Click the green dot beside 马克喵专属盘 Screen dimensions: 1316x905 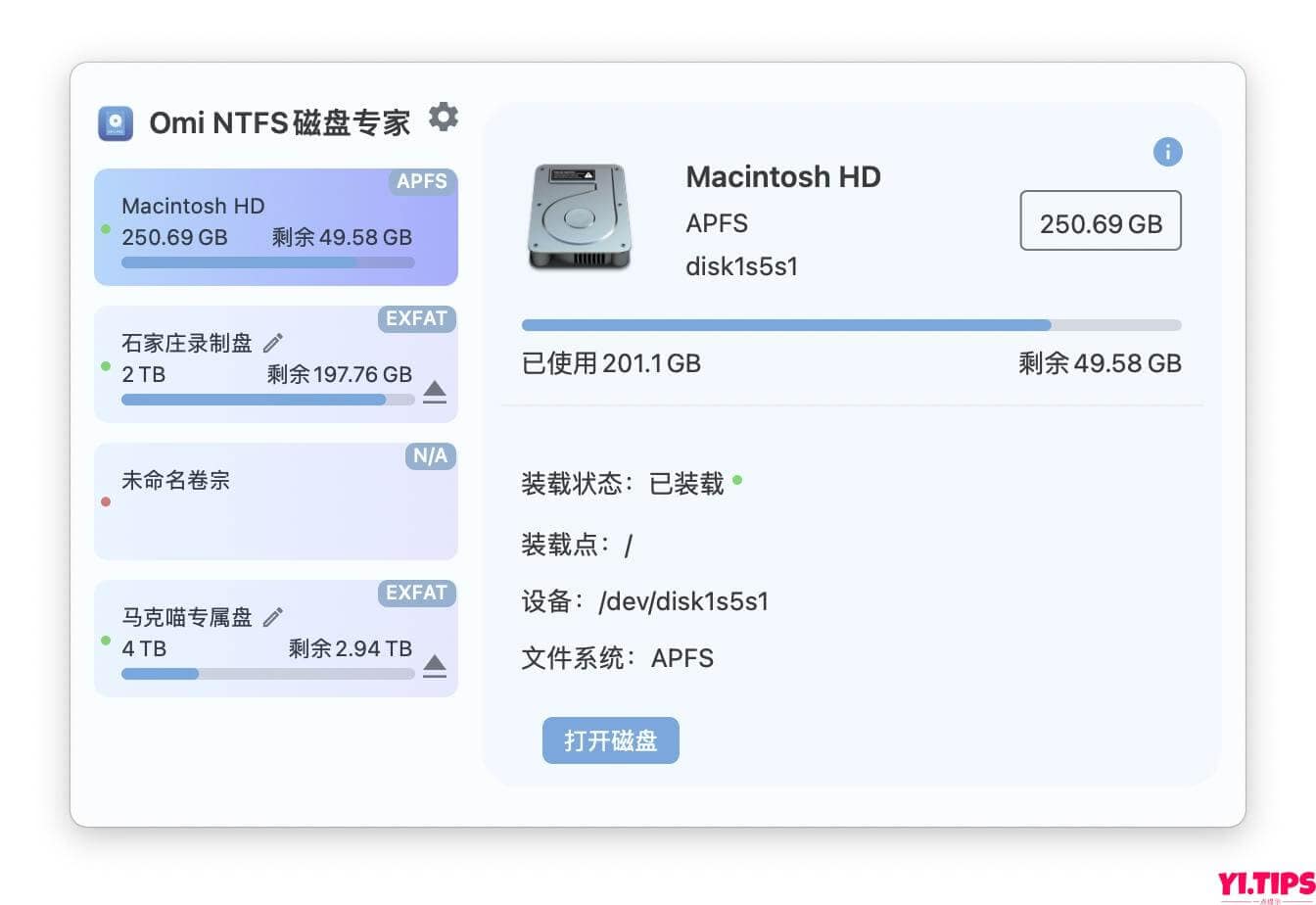point(107,640)
